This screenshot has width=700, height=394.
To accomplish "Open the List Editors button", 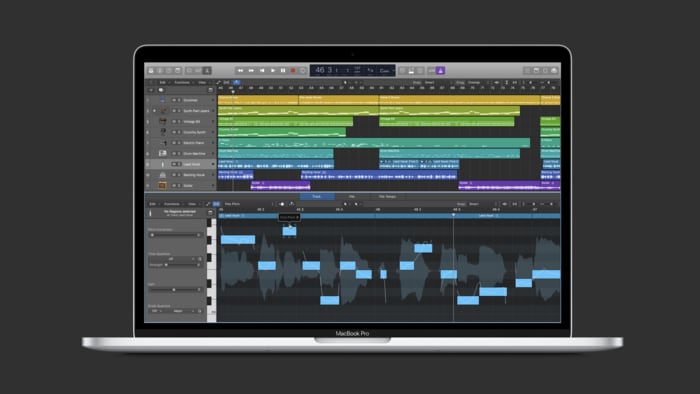I will pyautogui.click(x=527, y=71).
